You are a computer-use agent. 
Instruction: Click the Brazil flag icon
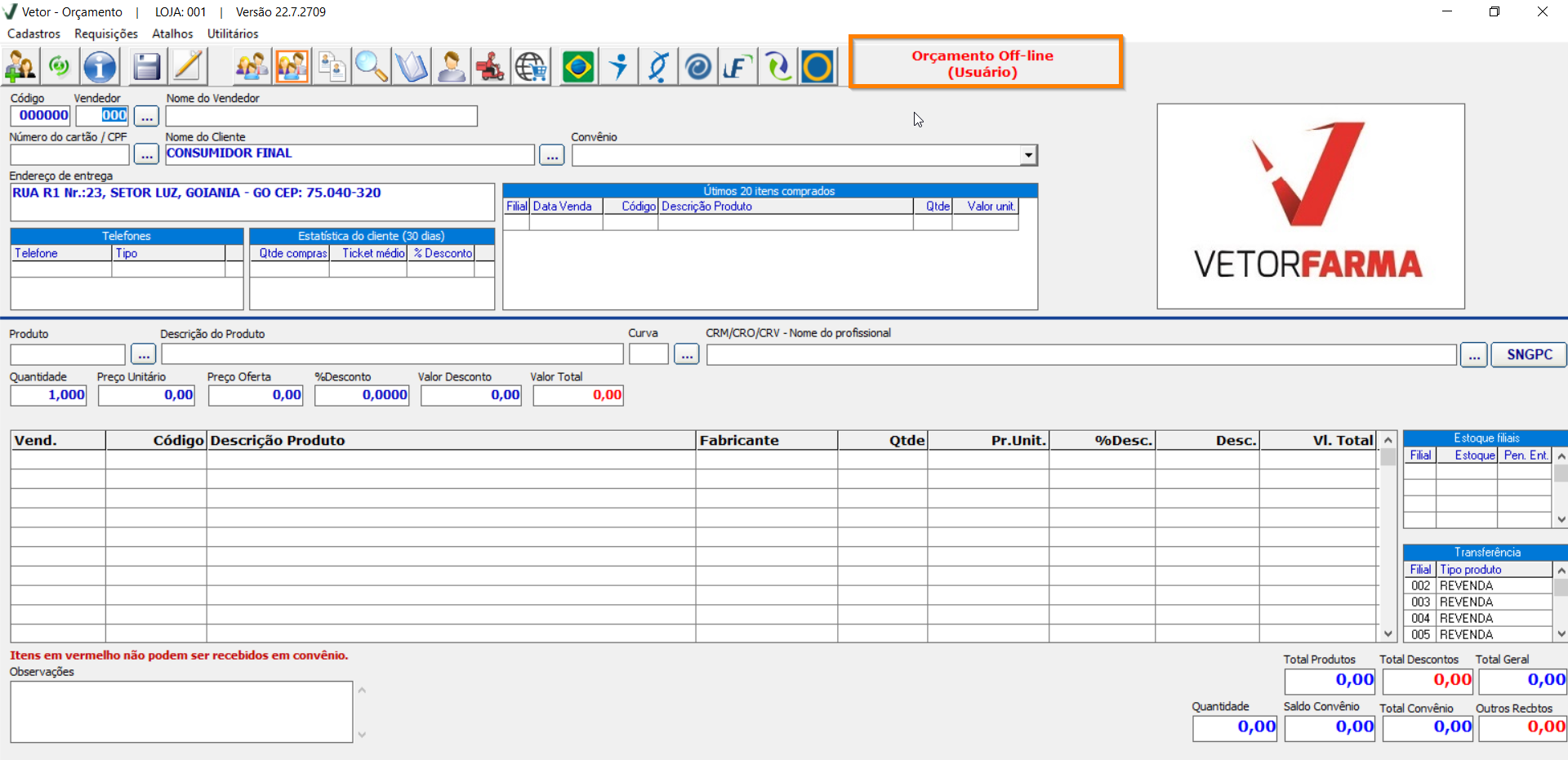coord(578,67)
